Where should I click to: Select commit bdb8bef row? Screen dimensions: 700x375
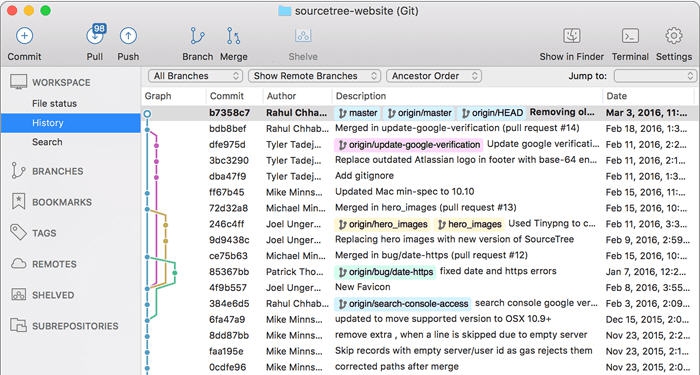click(x=421, y=129)
